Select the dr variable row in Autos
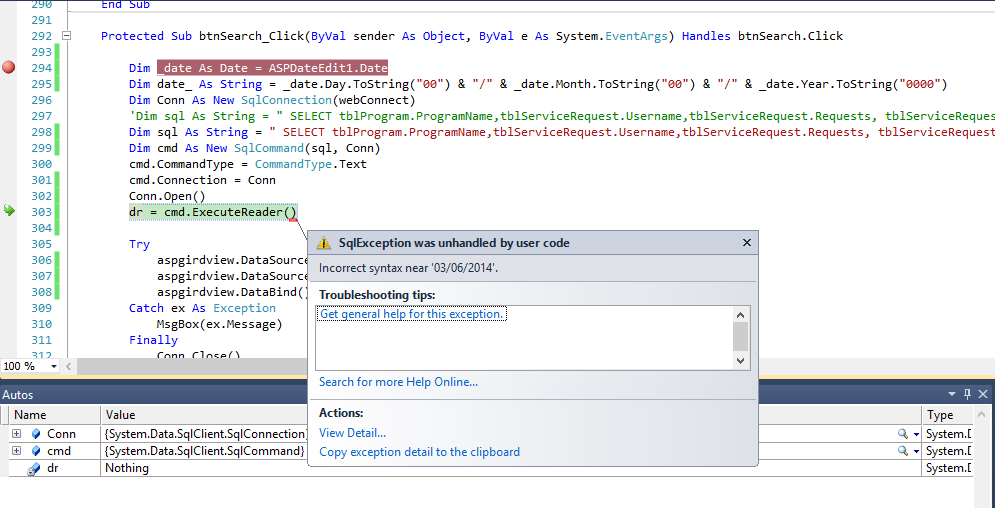The image size is (995, 508). (53, 468)
